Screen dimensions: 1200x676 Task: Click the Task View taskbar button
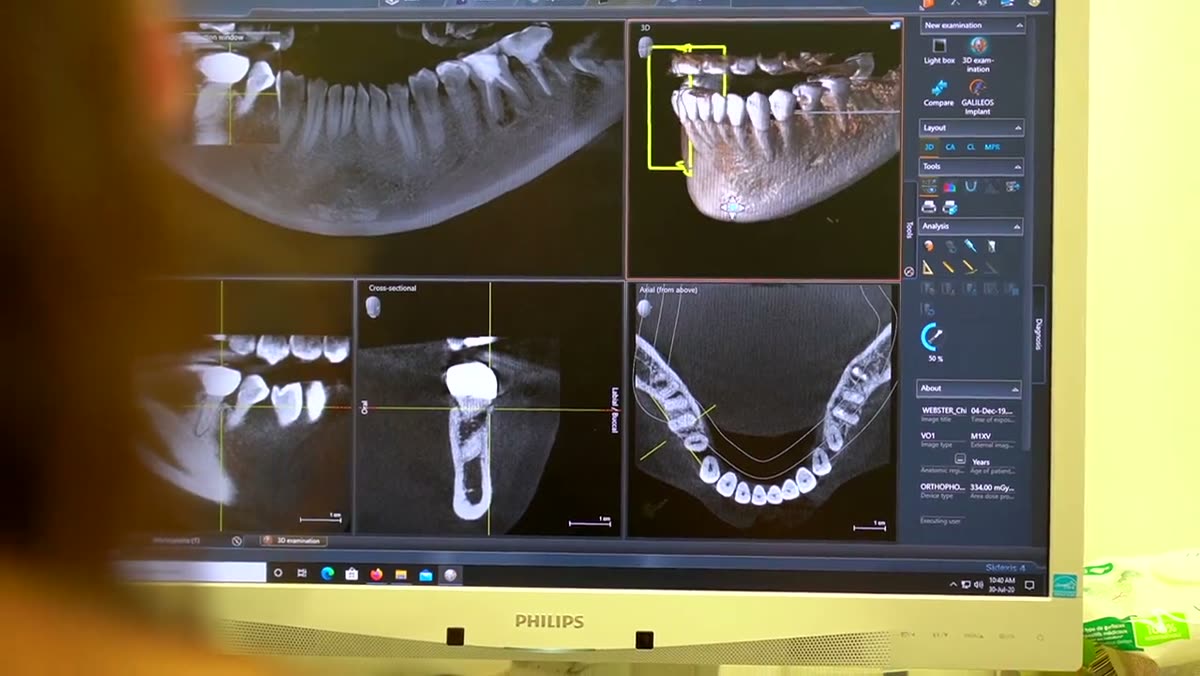(x=302, y=573)
